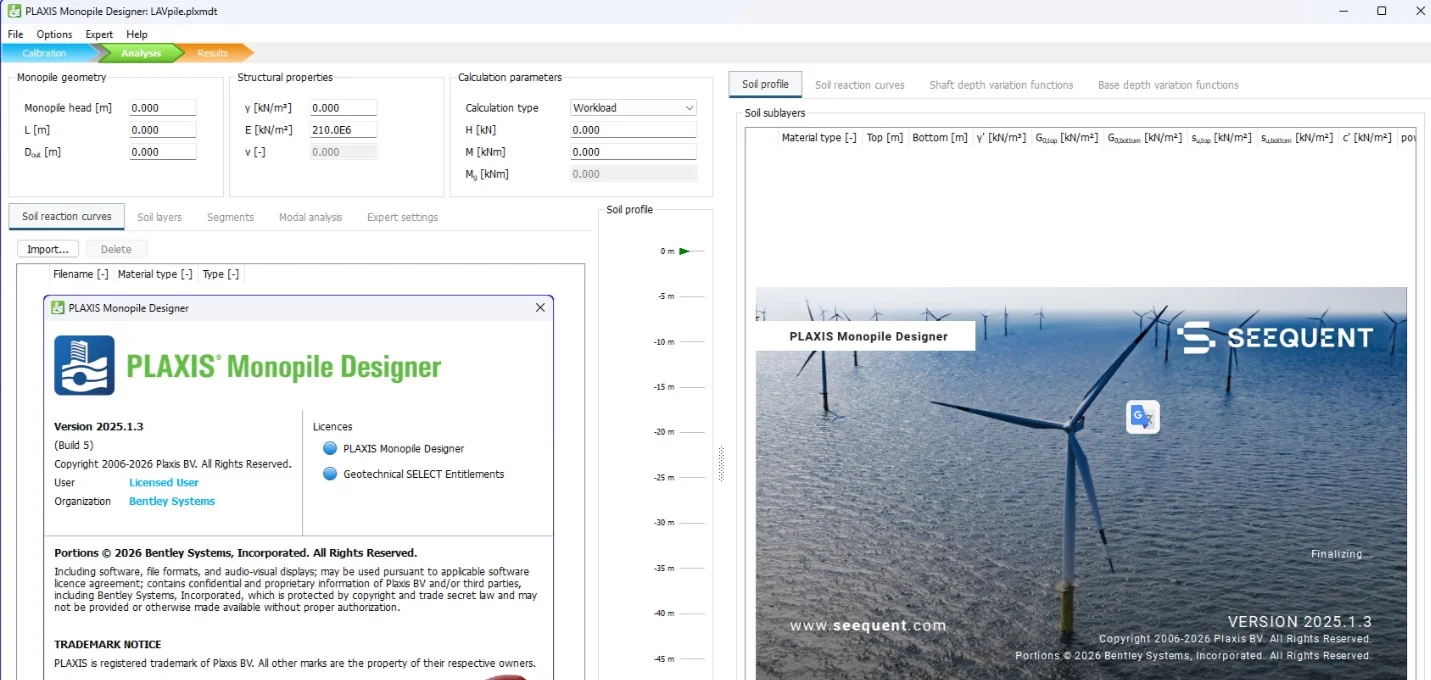
Task: Click the Import... button
Action: (x=48, y=249)
